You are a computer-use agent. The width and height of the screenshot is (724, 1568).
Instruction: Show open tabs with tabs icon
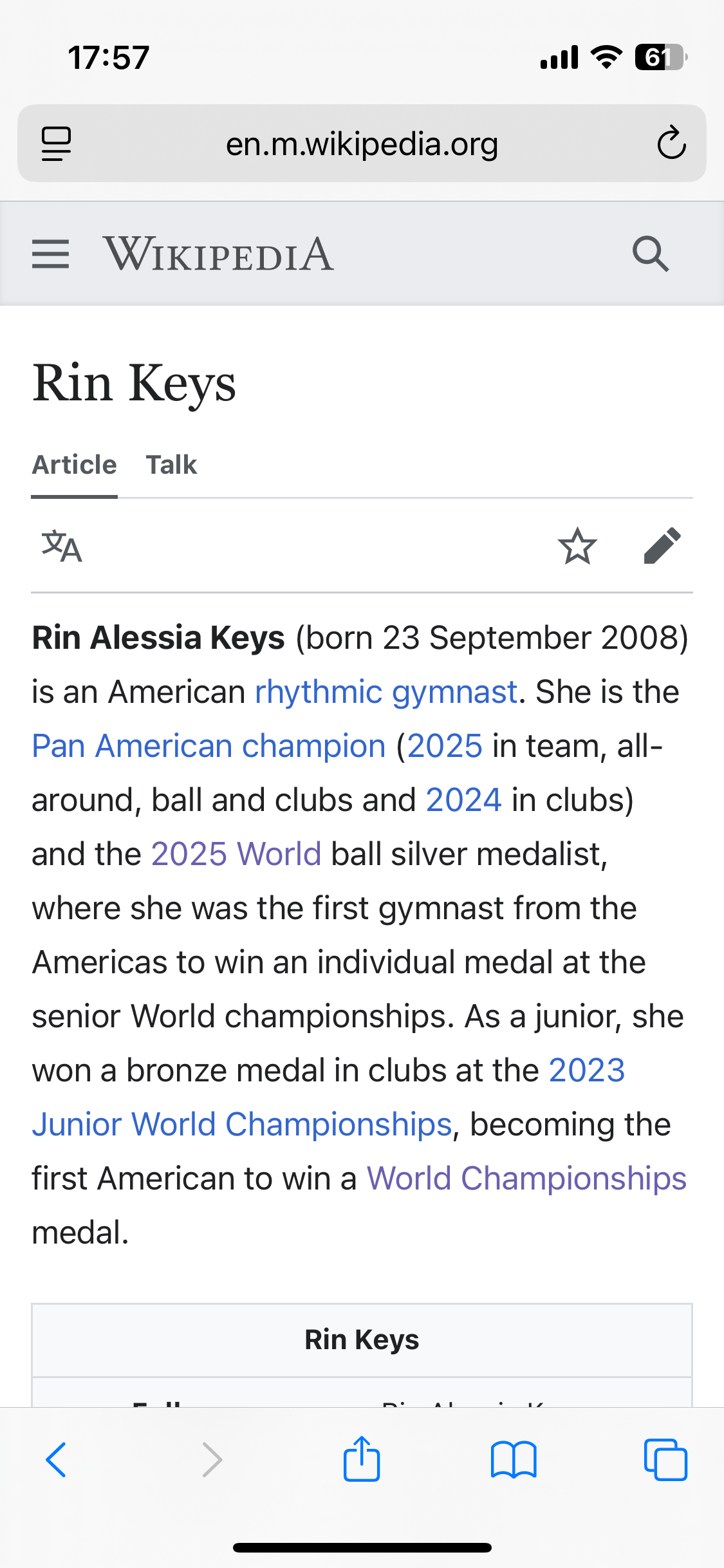[665, 1459]
